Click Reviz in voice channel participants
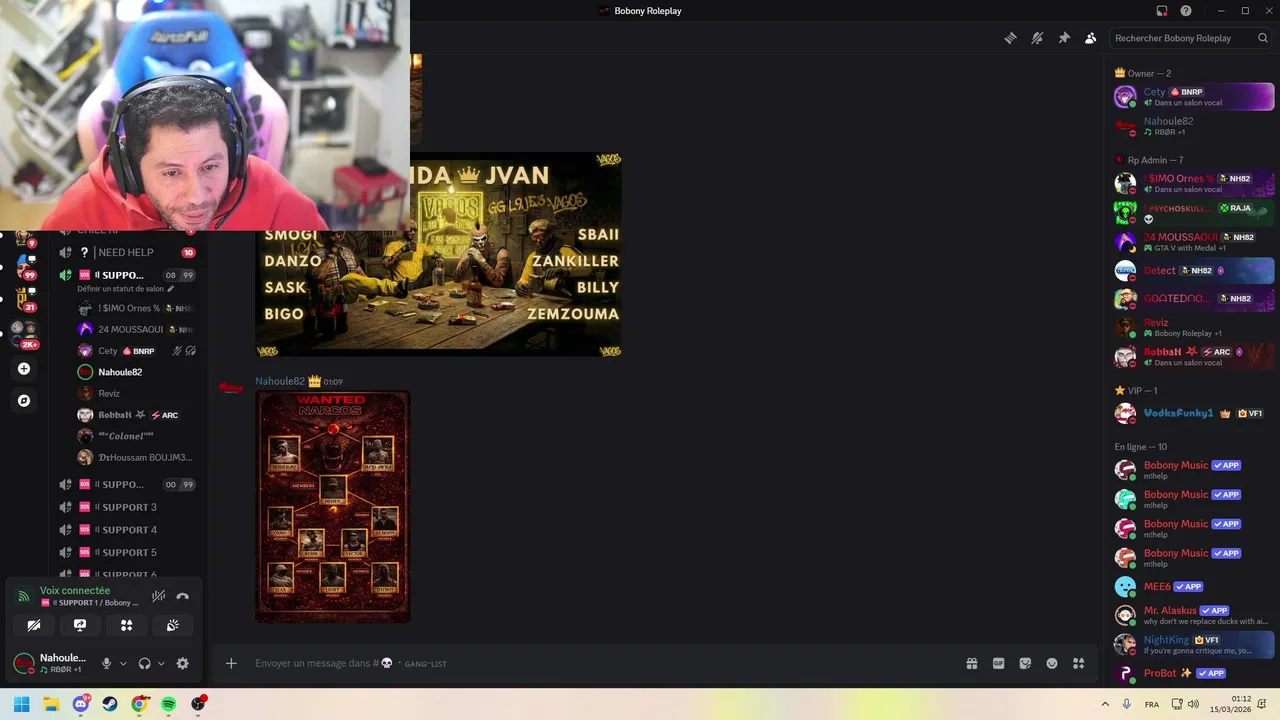Viewport: 1280px width, 720px height. tap(135, 393)
